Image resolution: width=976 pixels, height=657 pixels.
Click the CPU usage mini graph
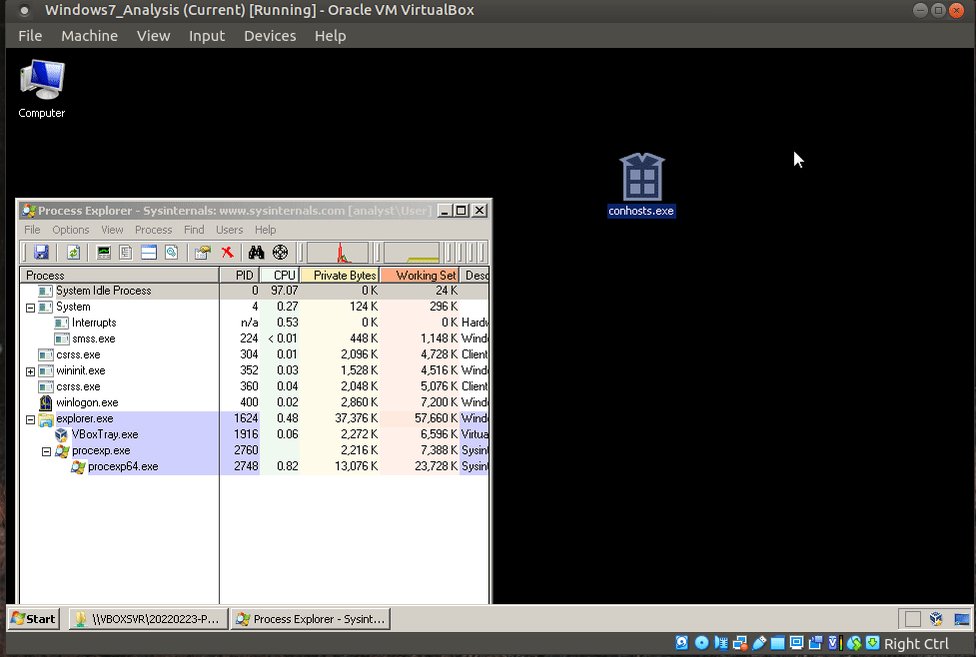(x=338, y=252)
